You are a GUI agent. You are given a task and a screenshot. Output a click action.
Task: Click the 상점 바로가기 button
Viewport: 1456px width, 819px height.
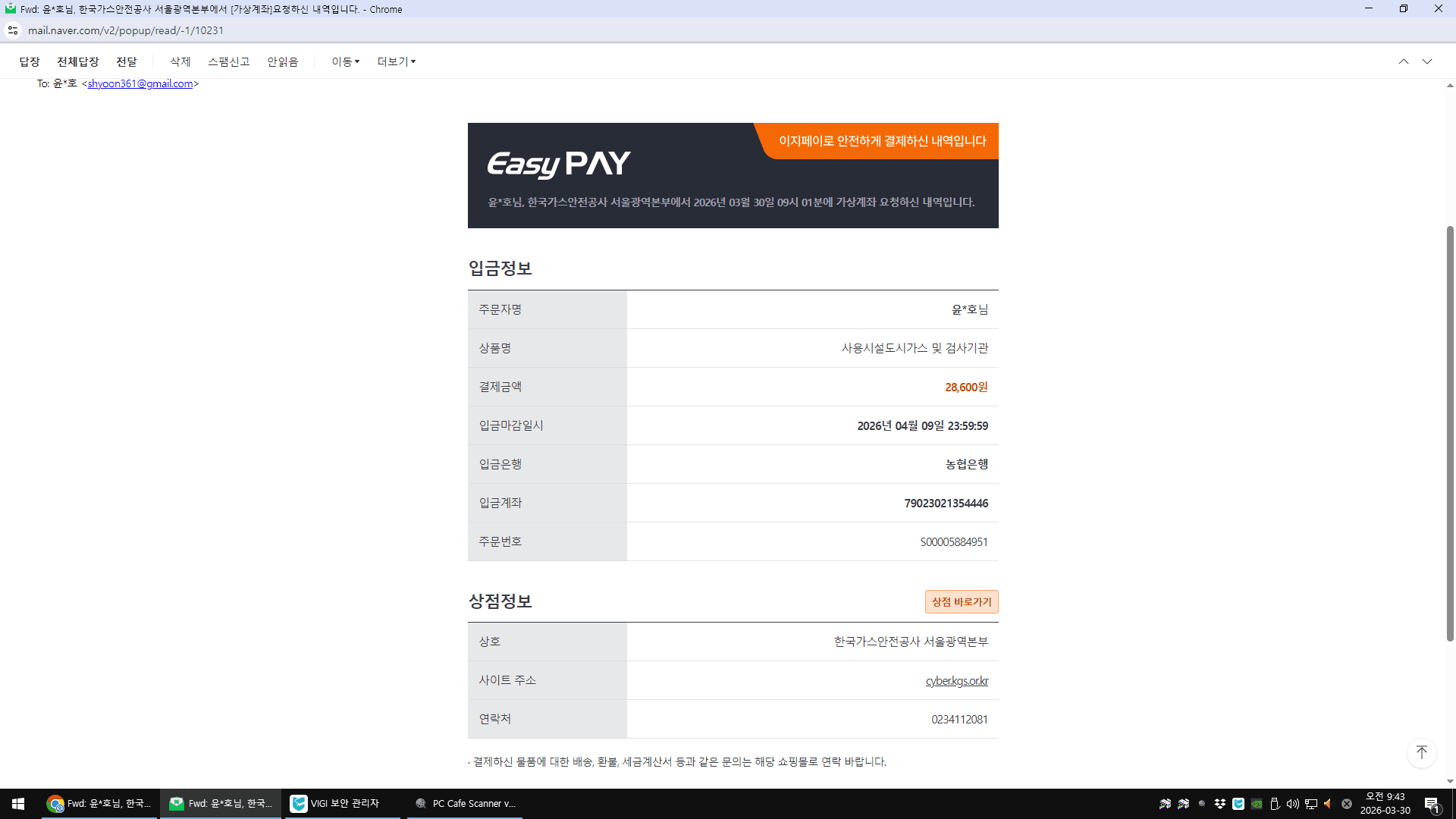pyautogui.click(x=961, y=601)
